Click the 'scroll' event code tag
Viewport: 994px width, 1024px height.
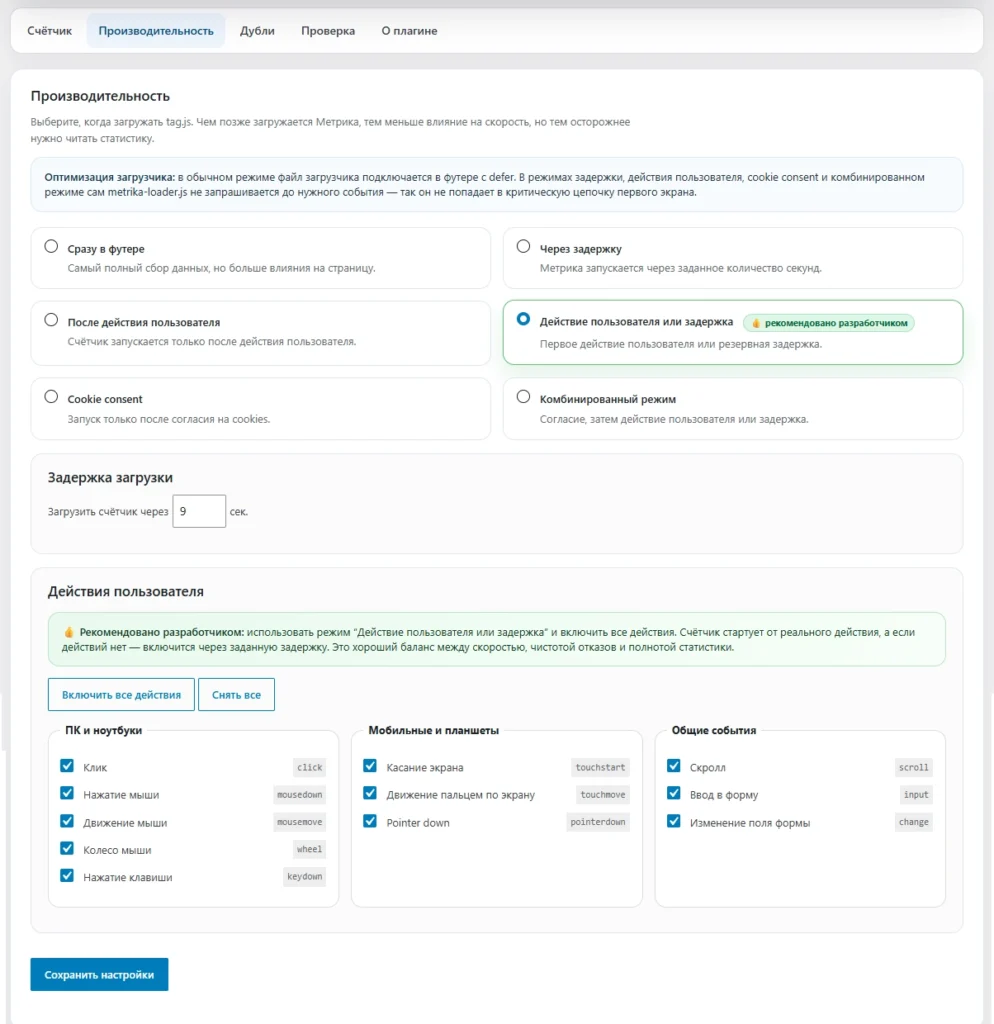coord(913,767)
